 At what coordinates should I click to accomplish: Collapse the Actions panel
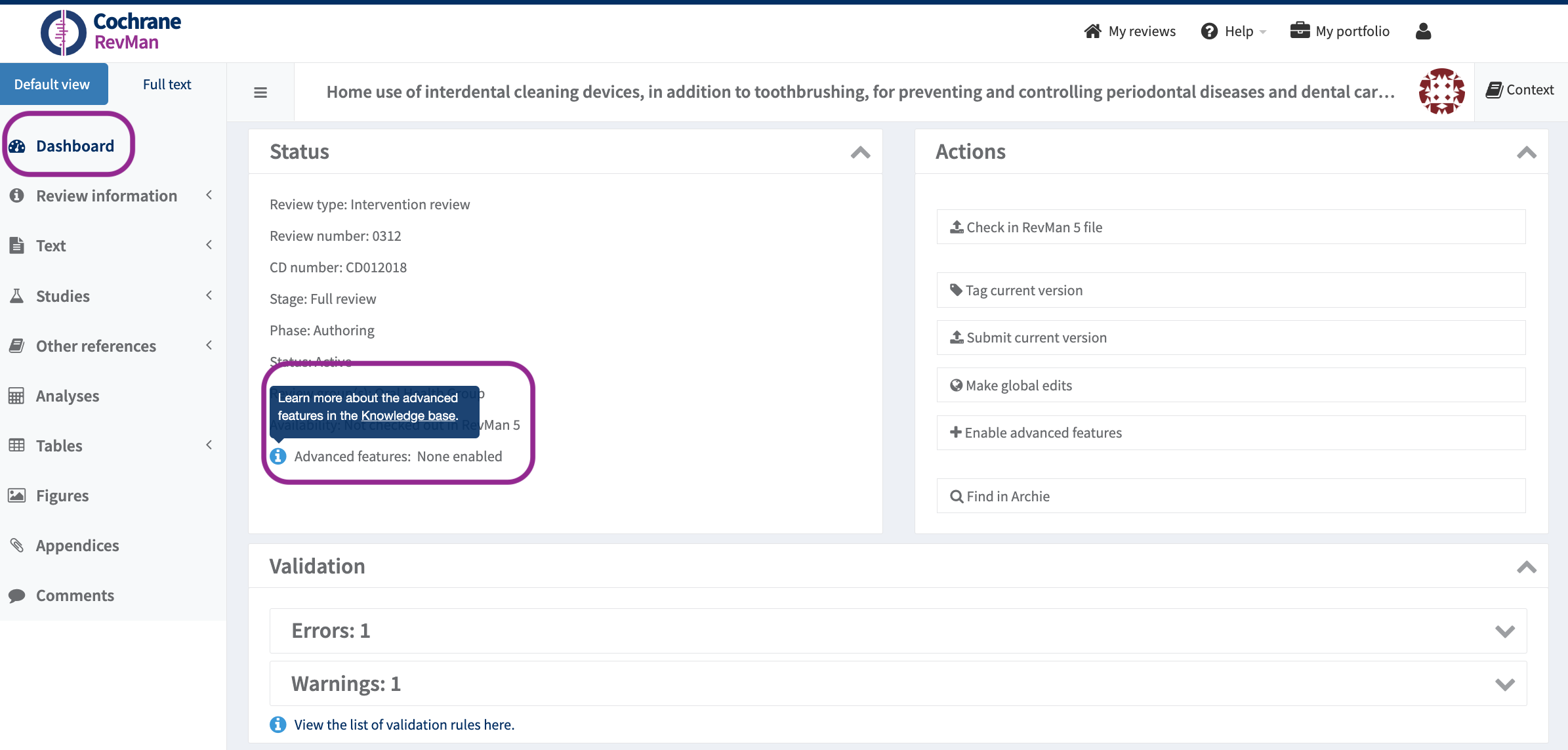tap(1526, 152)
